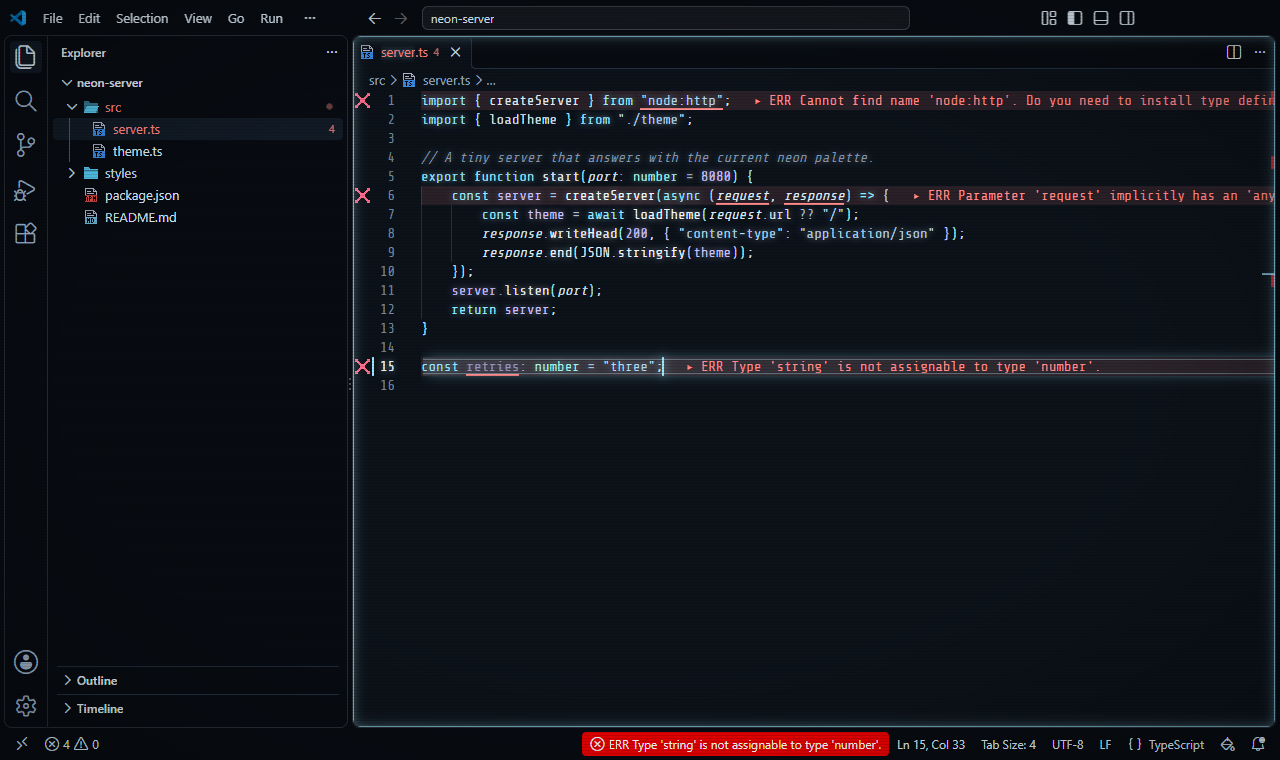This screenshot has width=1280, height=760.
Task: Click the red ERR status bar message
Action: click(x=735, y=744)
